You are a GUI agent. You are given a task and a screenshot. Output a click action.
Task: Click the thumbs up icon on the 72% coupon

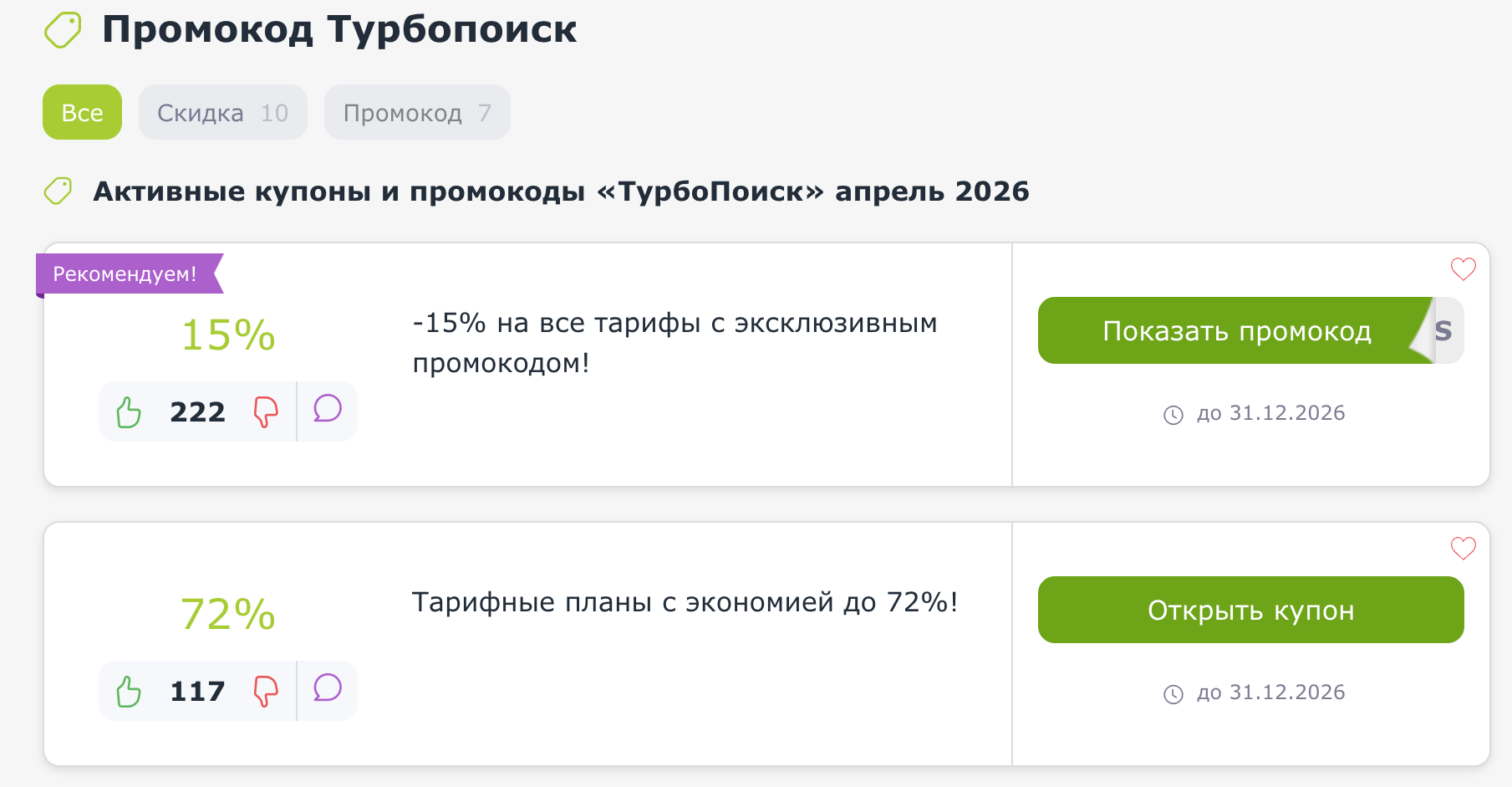(129, 691)
